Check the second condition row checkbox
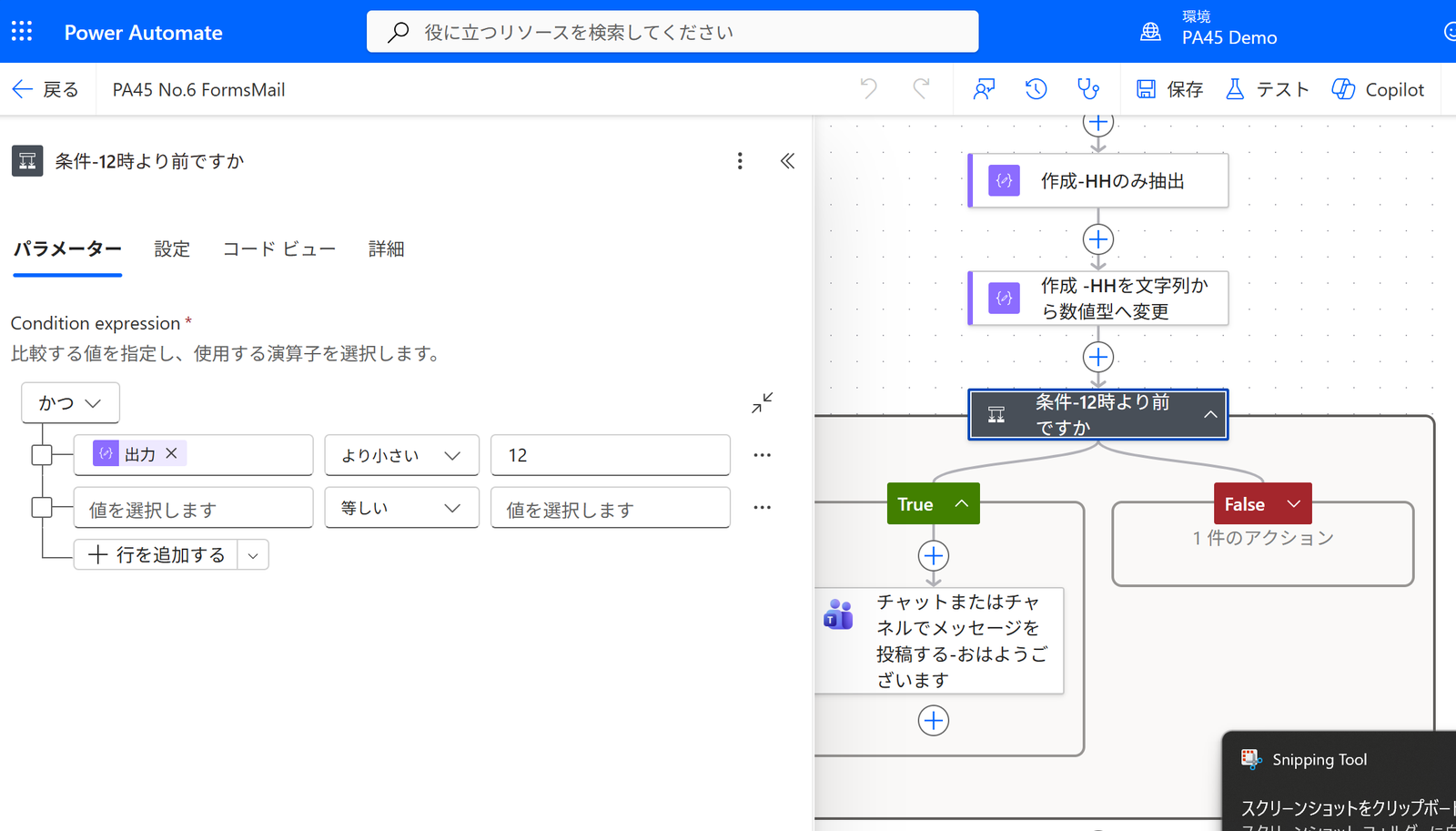The width and height of the screenshot is (1456, 831). tap(42, 508)
